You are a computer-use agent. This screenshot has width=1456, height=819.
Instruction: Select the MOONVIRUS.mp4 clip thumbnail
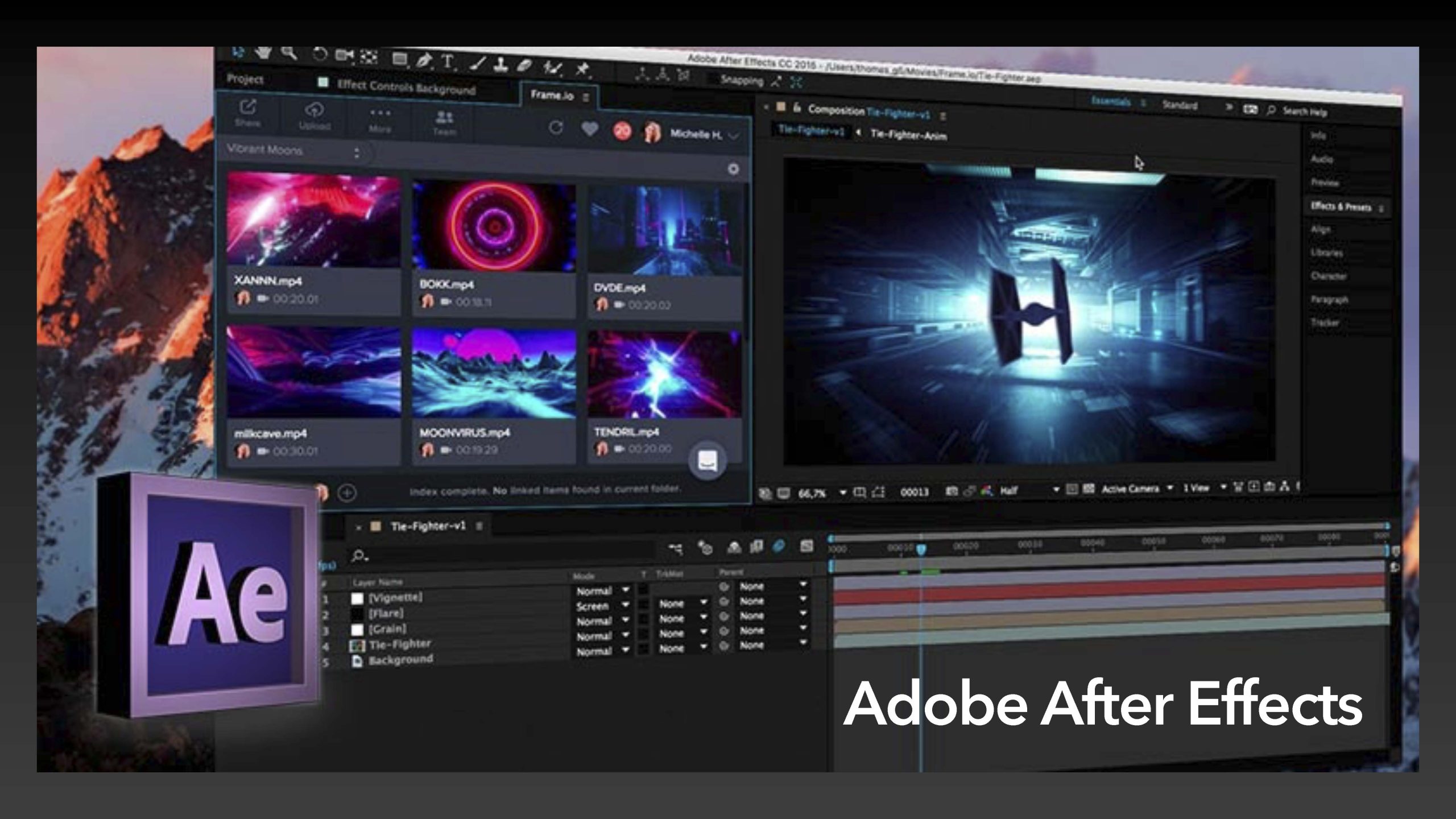pos(494,374)
